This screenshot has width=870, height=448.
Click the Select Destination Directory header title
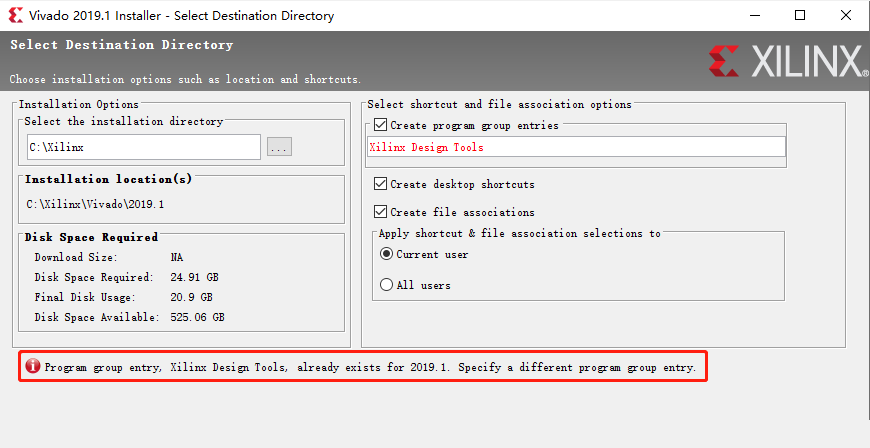click(121, 45)
